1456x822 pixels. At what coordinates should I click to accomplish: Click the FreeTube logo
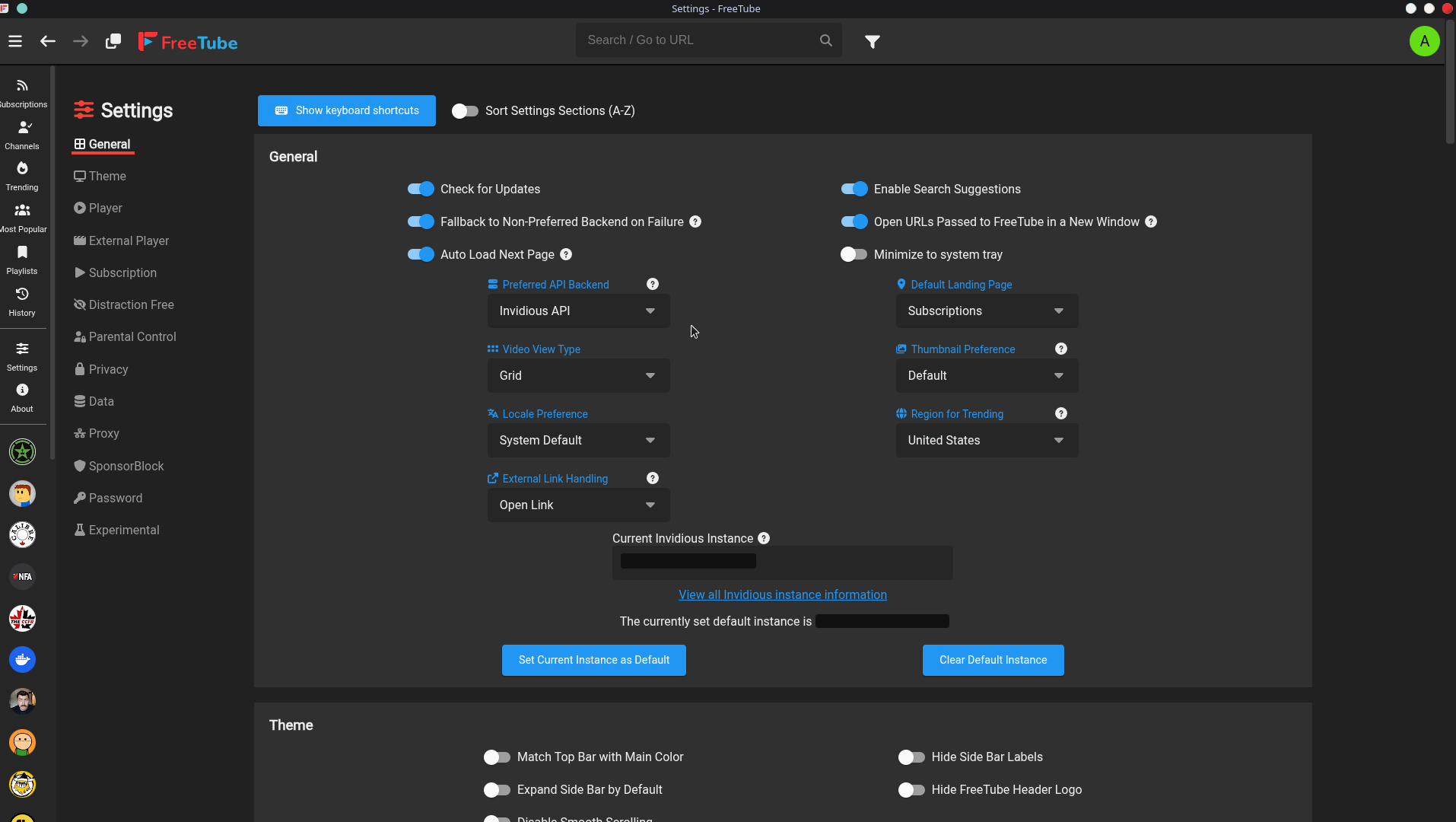[188, 42]
